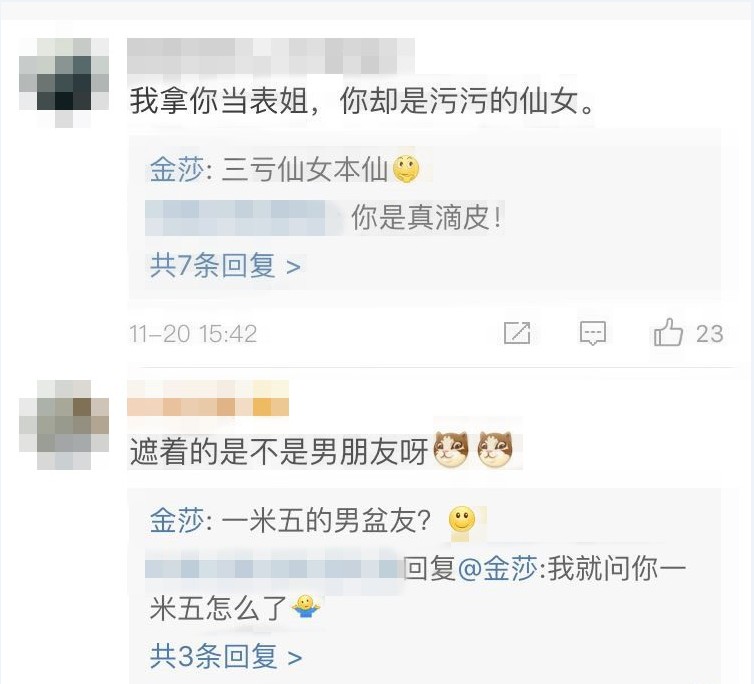Image resolution: width=754 pixels, height=684 pixels.
Task: Open the comment reply bubble icon
Action: click(592, 333)
